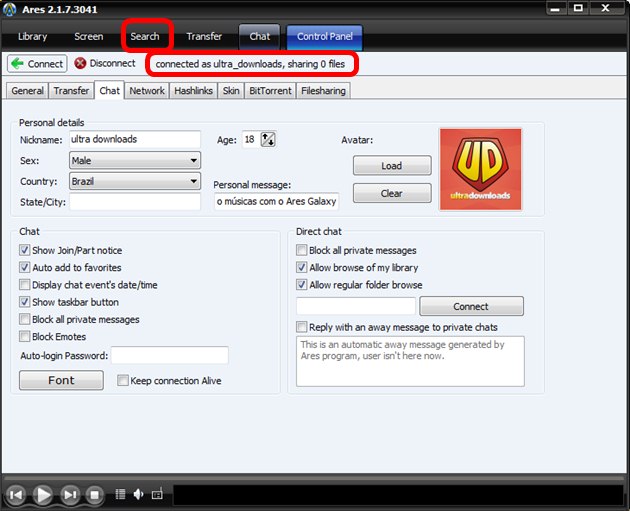Open the Hashlinks settings tab

(193, 91)
